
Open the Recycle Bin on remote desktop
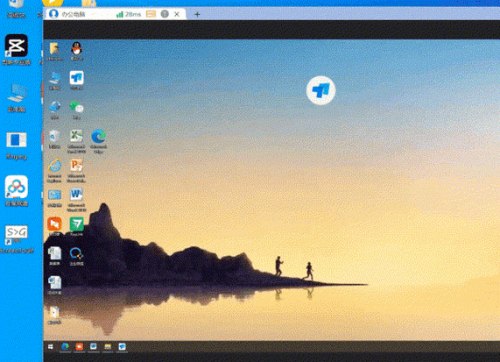(x=54, y=136)
